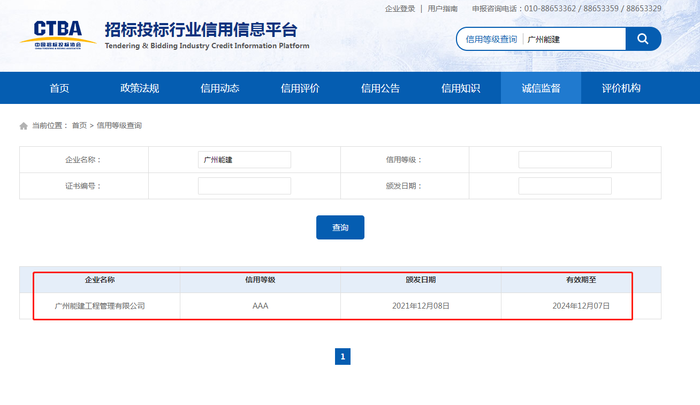
Task: Click the home icon in breadcrumb
Action: (x=24, y=126)
